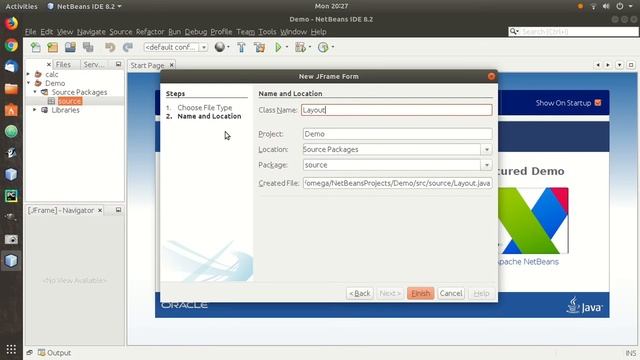Toggle Show On Startup checkbox
The width and height of the screenshot is (640, 360).
click(598, 102)
